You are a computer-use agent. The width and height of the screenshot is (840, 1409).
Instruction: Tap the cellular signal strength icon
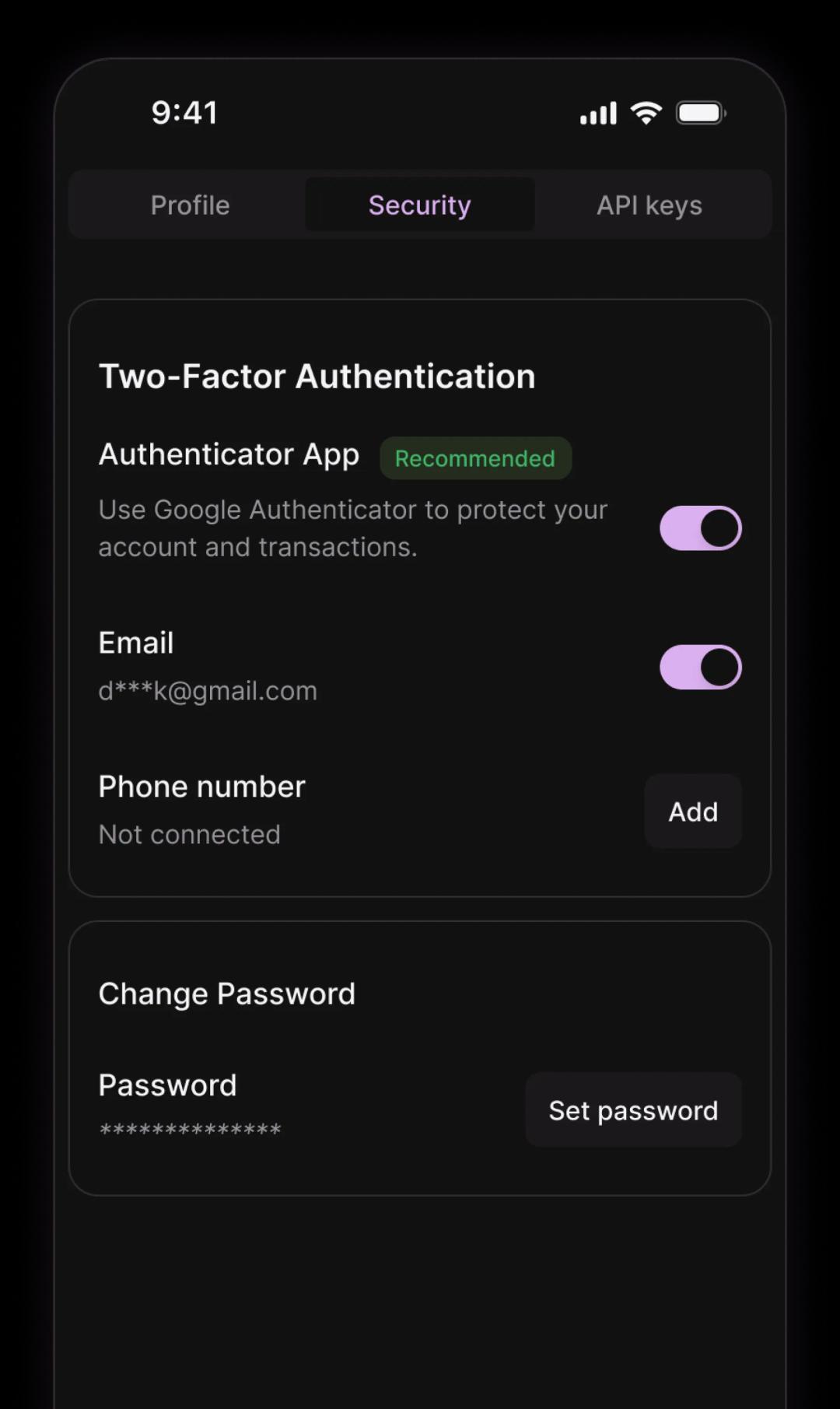(x=598, y=114)
